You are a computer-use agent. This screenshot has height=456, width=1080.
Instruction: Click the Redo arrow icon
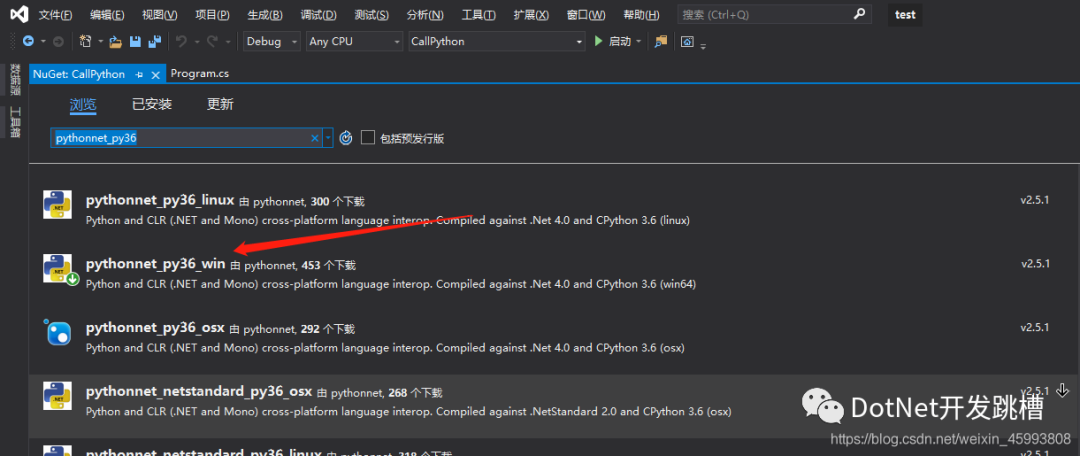pyautogui.click(x=212, y=41)
